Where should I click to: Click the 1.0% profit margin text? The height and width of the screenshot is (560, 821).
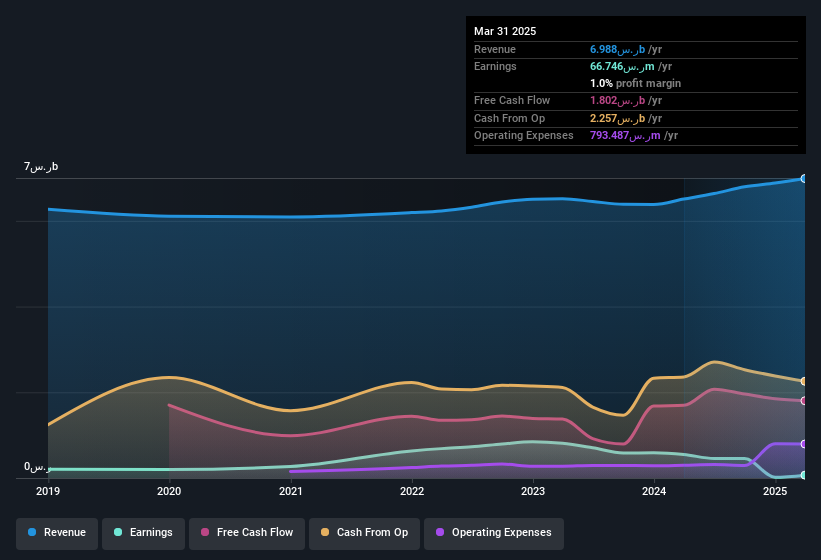click(x=635, y=83)
